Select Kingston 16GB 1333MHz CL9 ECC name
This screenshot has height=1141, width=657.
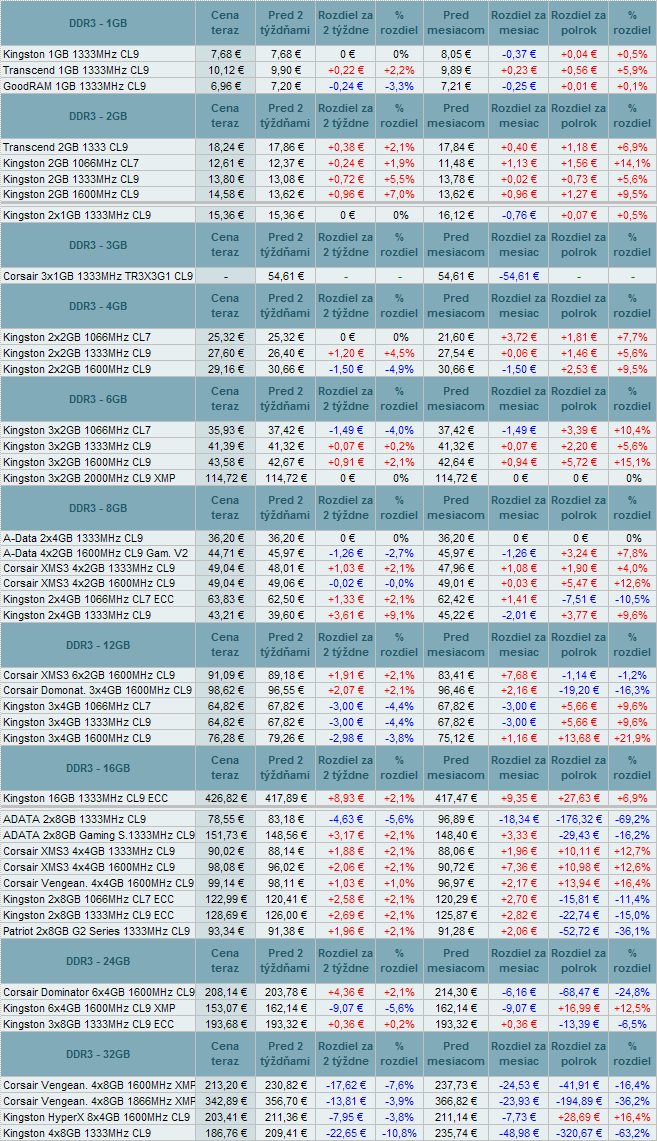(85, 798)
